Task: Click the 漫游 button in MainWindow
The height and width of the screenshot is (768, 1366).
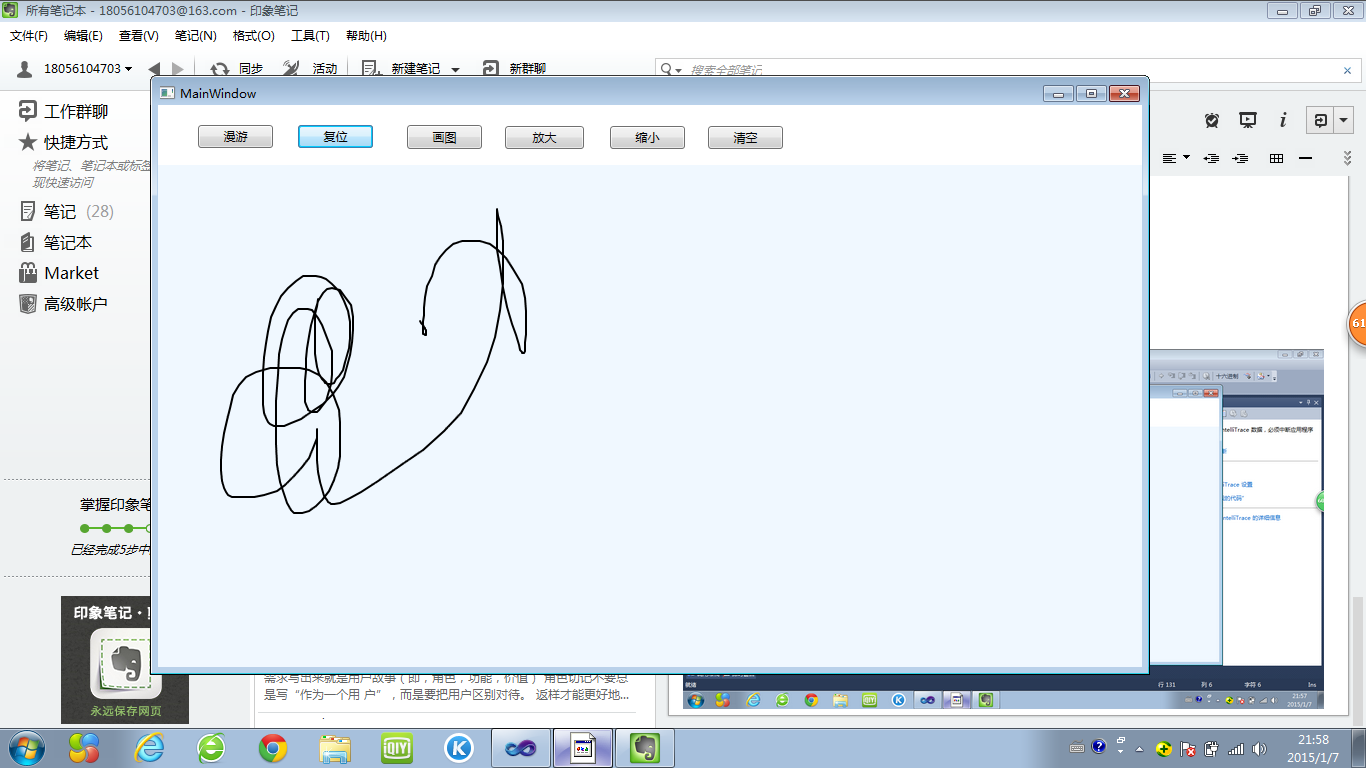Action: point(235,137)
